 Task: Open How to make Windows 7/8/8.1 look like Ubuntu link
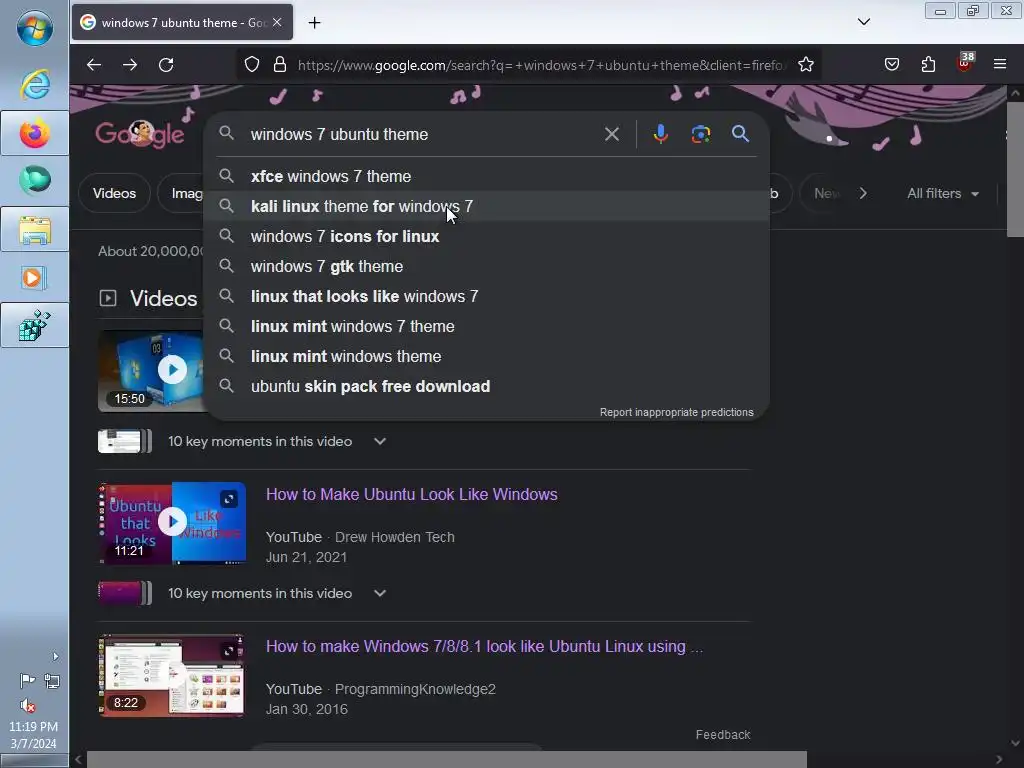[x=484, y=647]
